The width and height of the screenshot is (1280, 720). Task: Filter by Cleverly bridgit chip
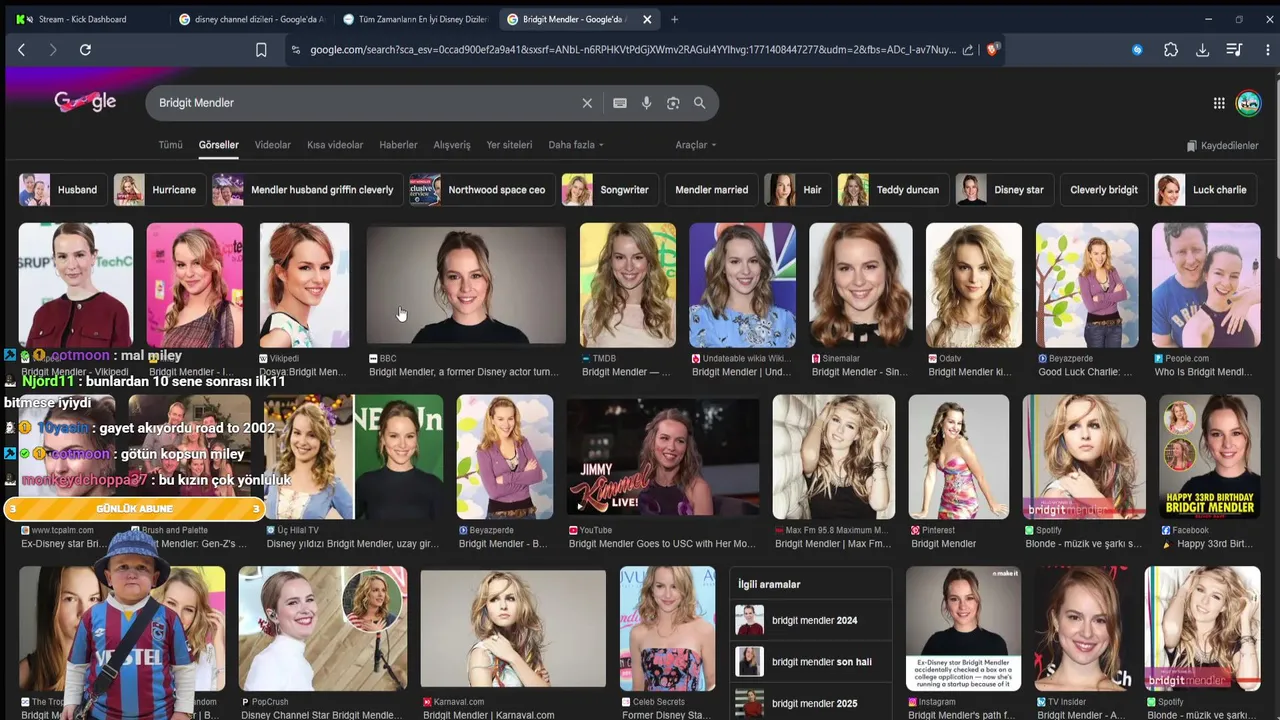(1104, 190)
